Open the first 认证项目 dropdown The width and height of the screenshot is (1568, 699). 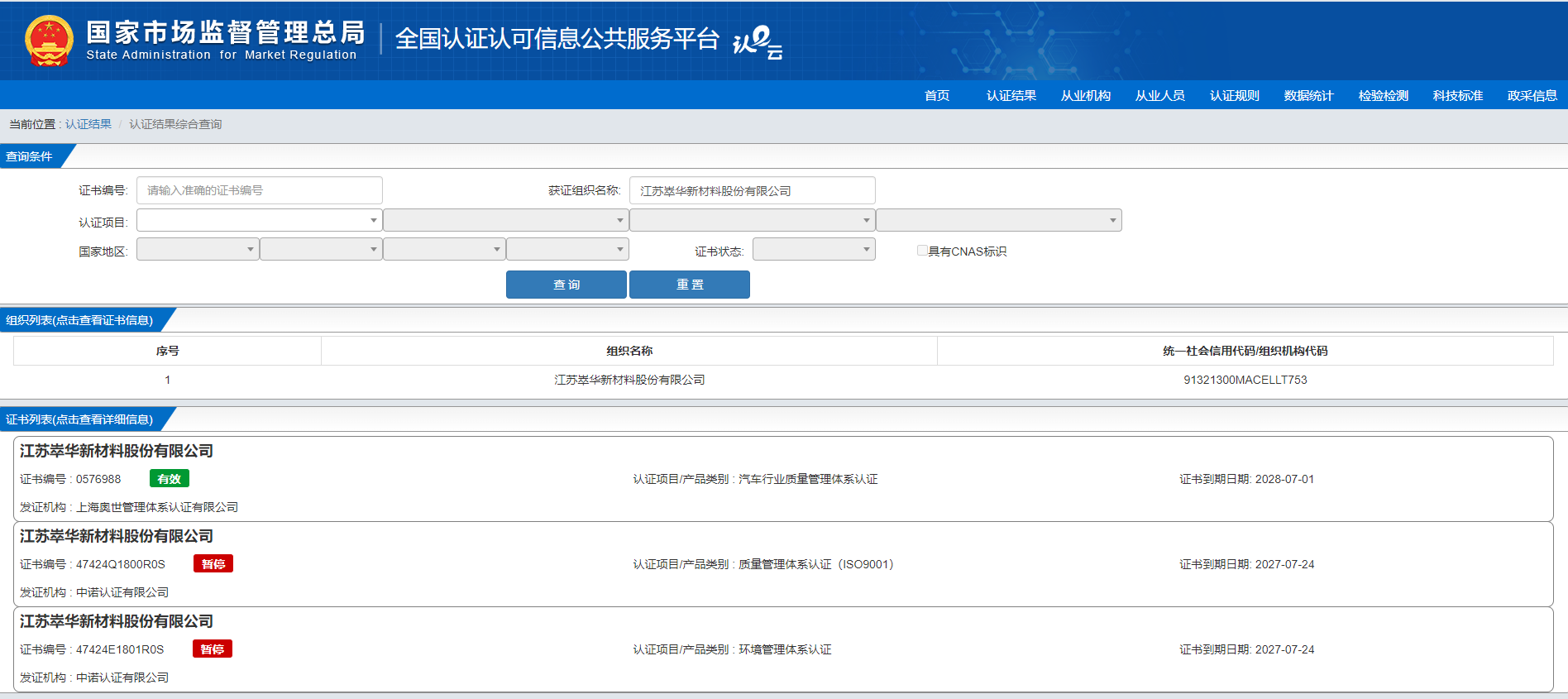click(258, 220)
